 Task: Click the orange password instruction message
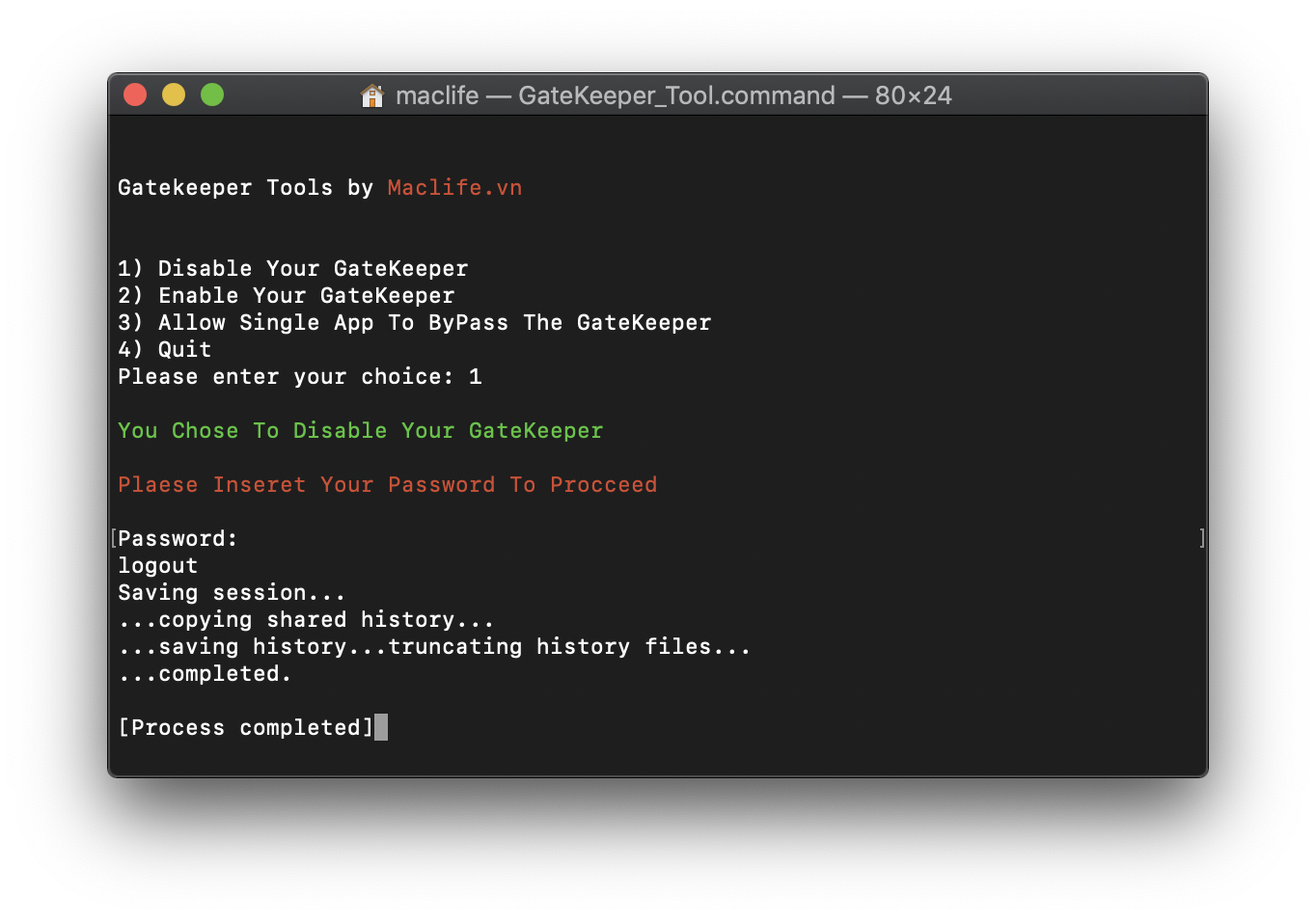click(386, 484)
